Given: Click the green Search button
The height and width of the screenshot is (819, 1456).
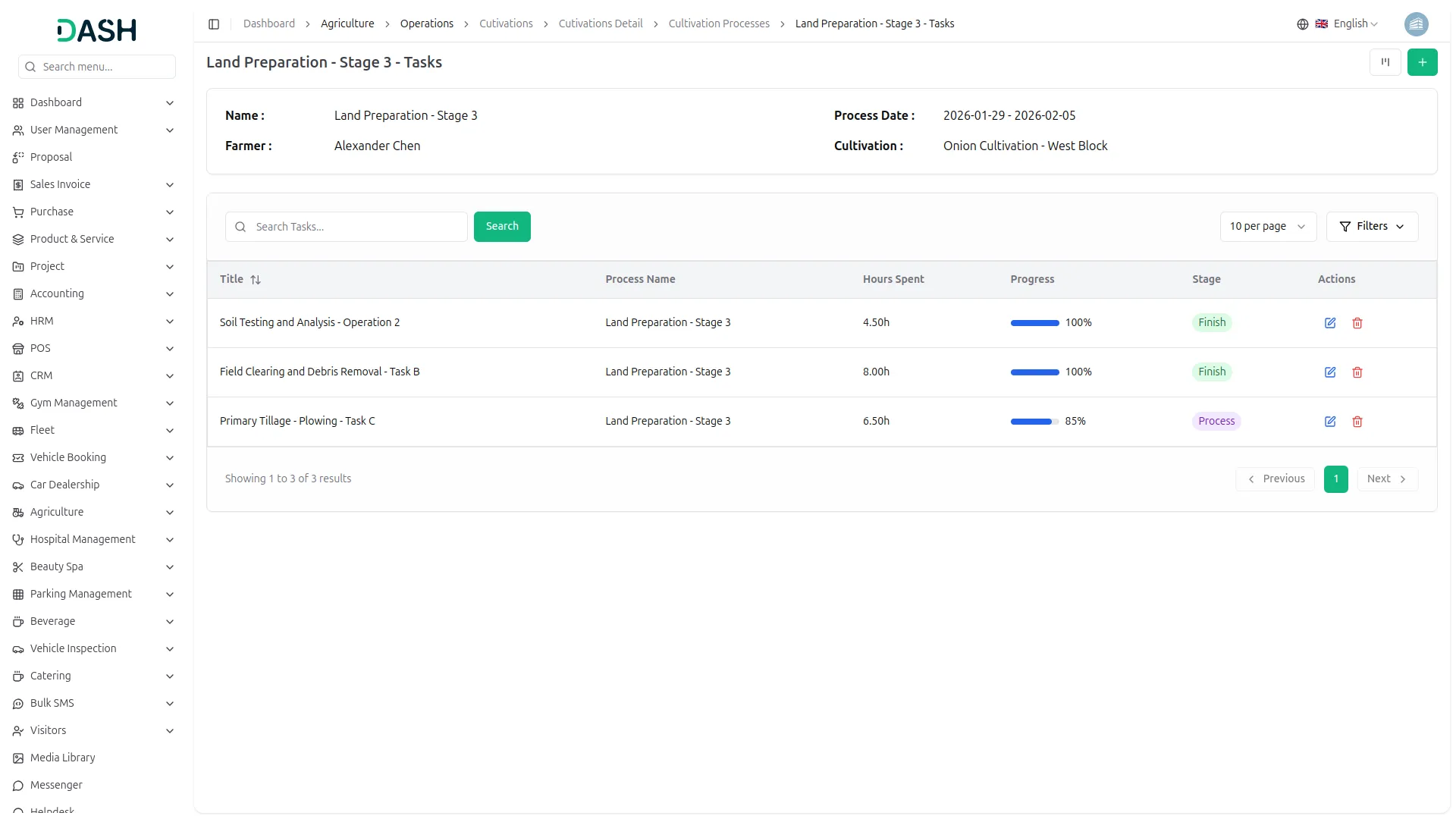Looking at the screenshot, I should pos(501,227).
